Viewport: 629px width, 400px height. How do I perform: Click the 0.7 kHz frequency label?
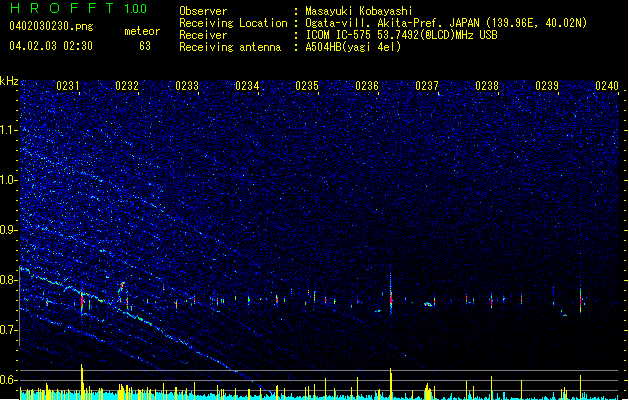(9, 330)
